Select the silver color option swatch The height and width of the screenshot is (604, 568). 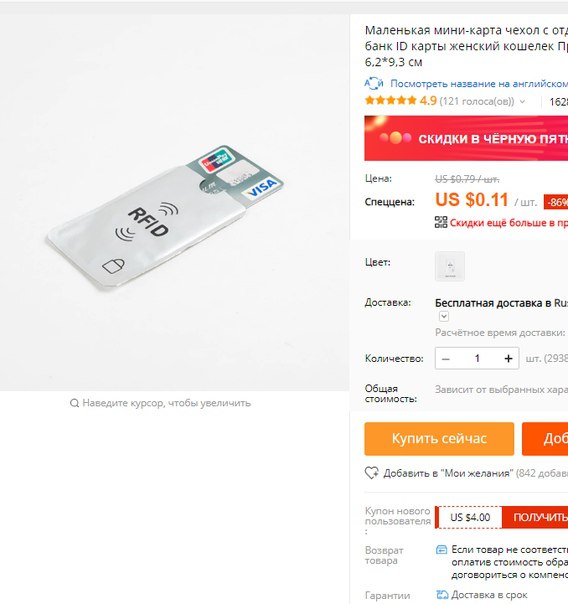tap(450, 266)
